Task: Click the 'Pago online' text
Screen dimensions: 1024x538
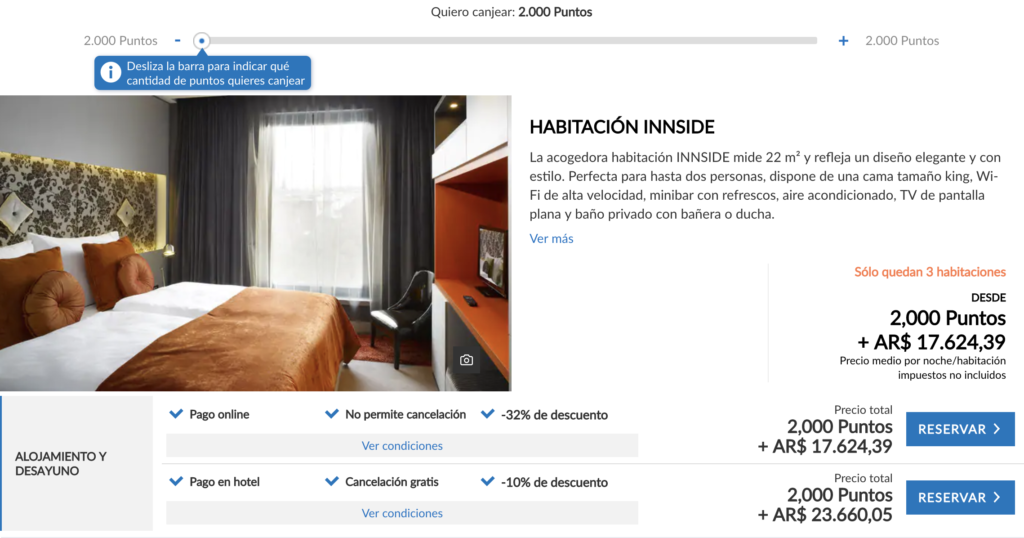Action: [219, 415]
